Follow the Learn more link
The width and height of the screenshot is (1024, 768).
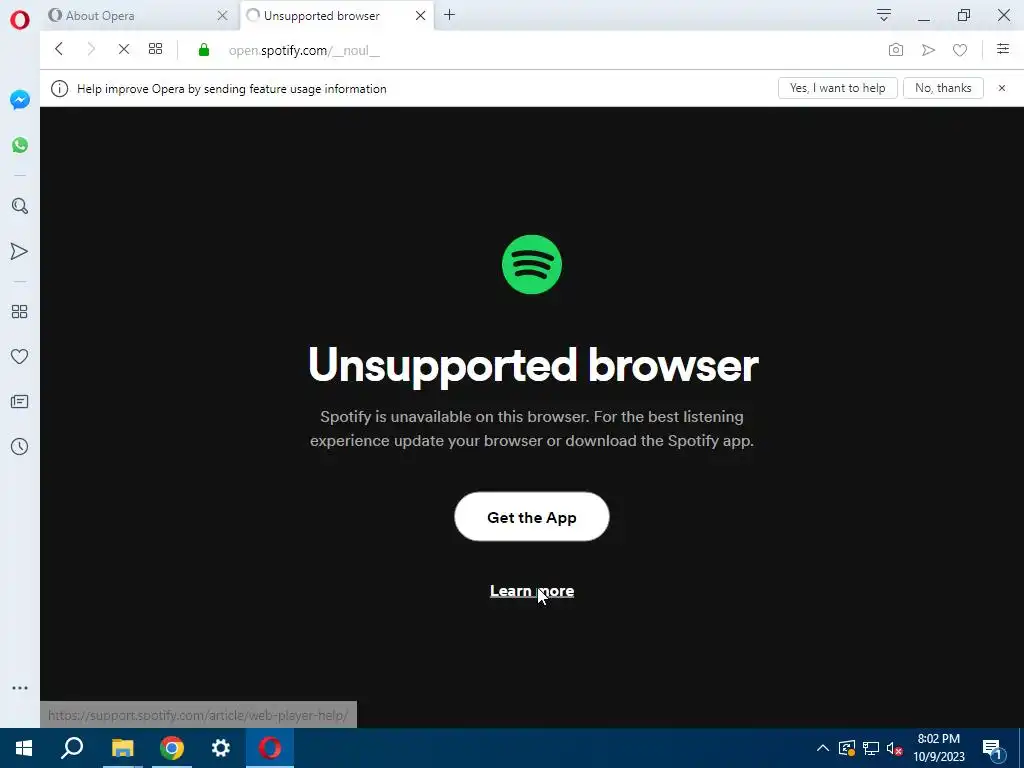[x=532, y=591]
